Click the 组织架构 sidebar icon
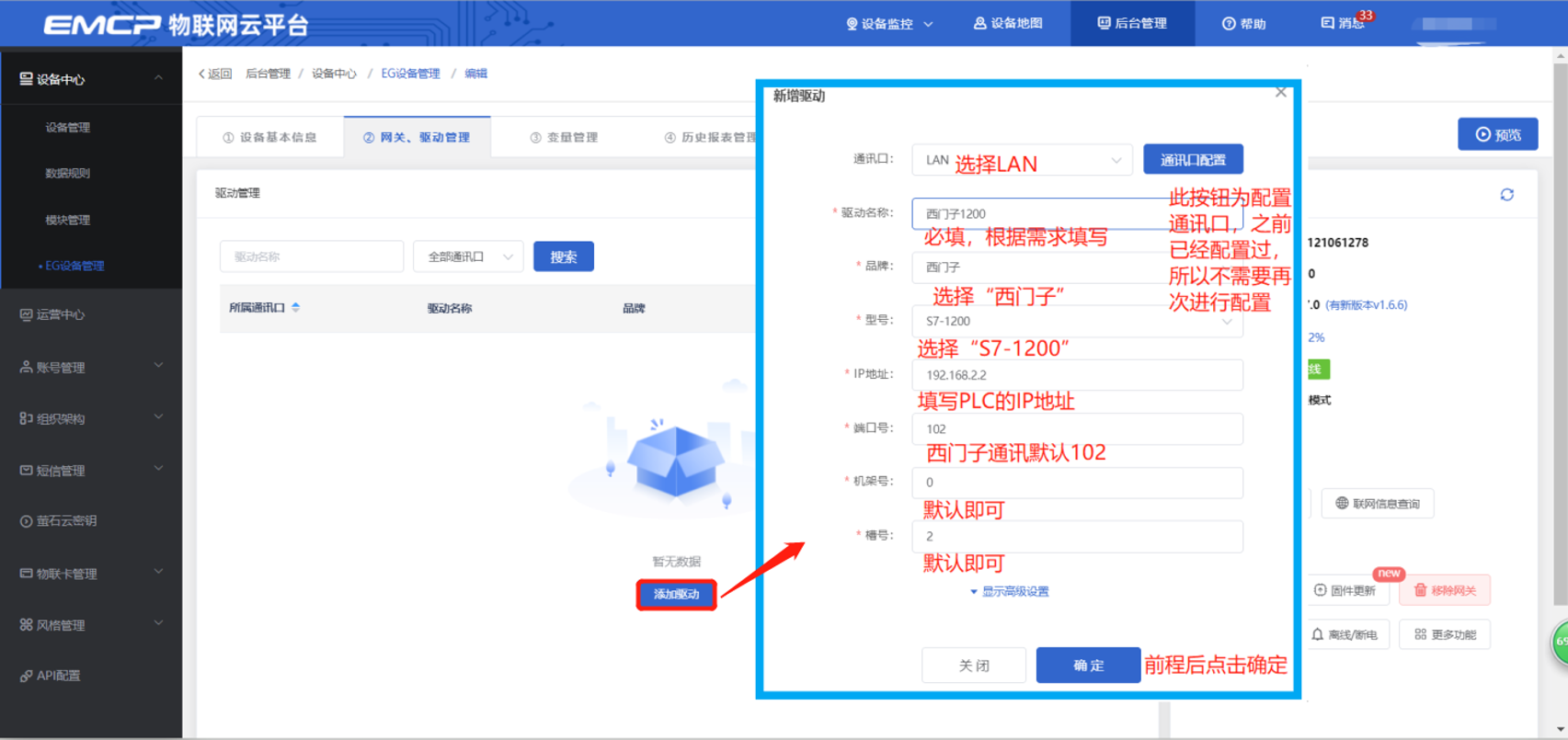This screenshot has height=740, width=1568. tap(26, 418)
